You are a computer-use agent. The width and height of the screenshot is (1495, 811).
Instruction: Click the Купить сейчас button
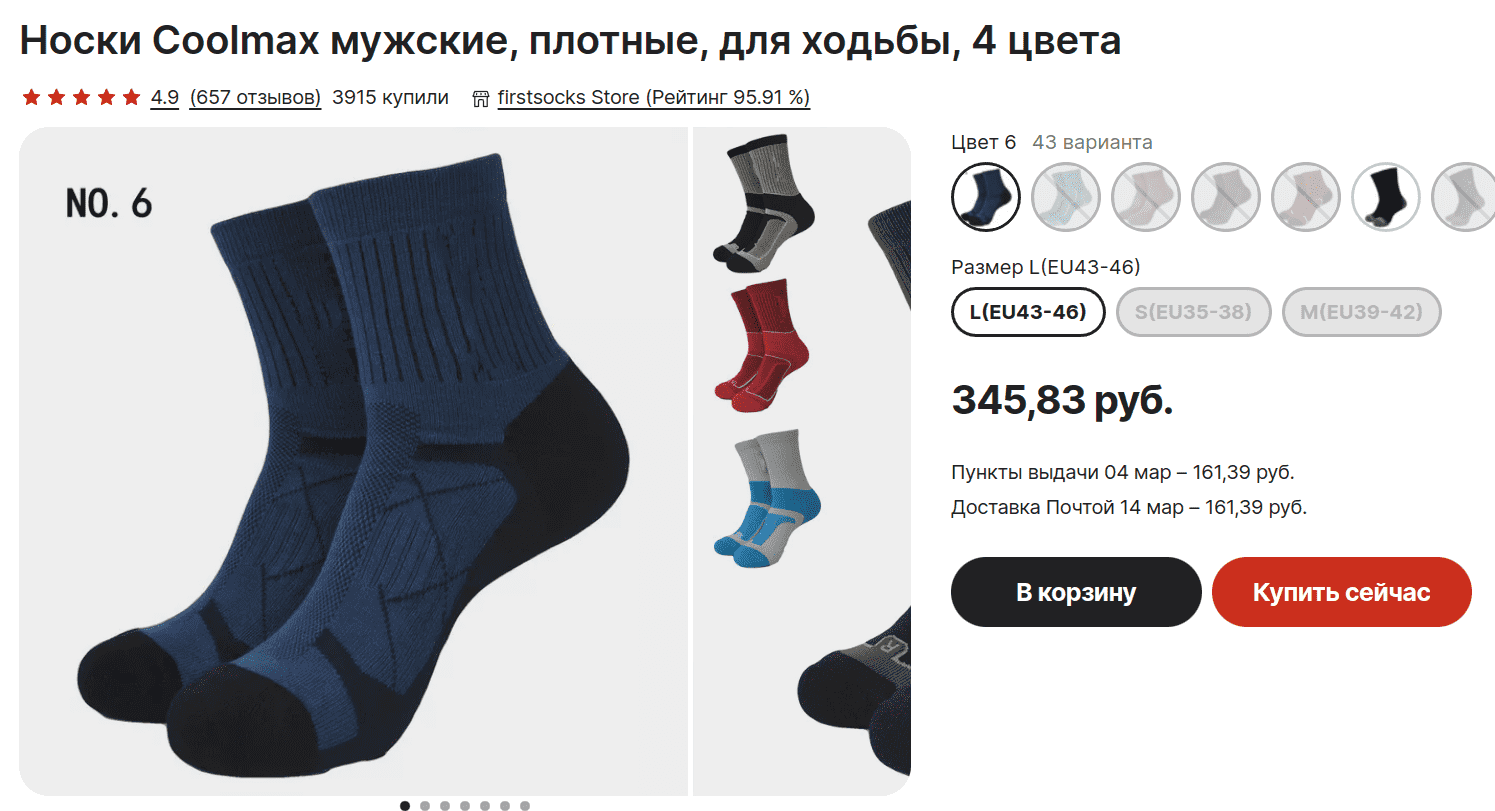pos(1341,592)
